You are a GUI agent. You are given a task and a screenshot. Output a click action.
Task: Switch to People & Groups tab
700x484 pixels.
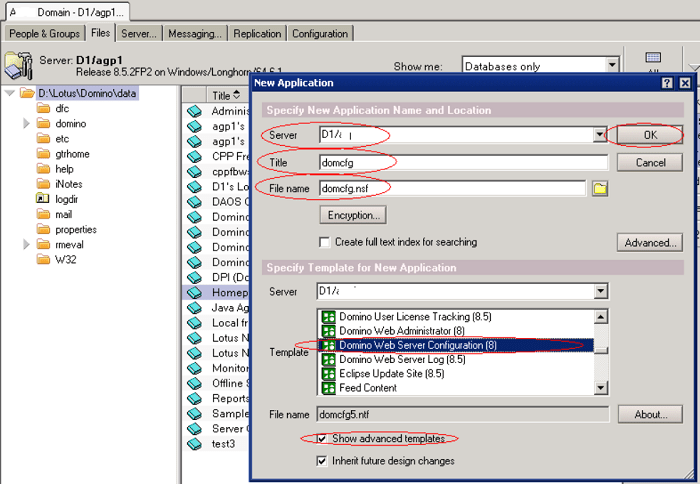[x=45, y=33]
